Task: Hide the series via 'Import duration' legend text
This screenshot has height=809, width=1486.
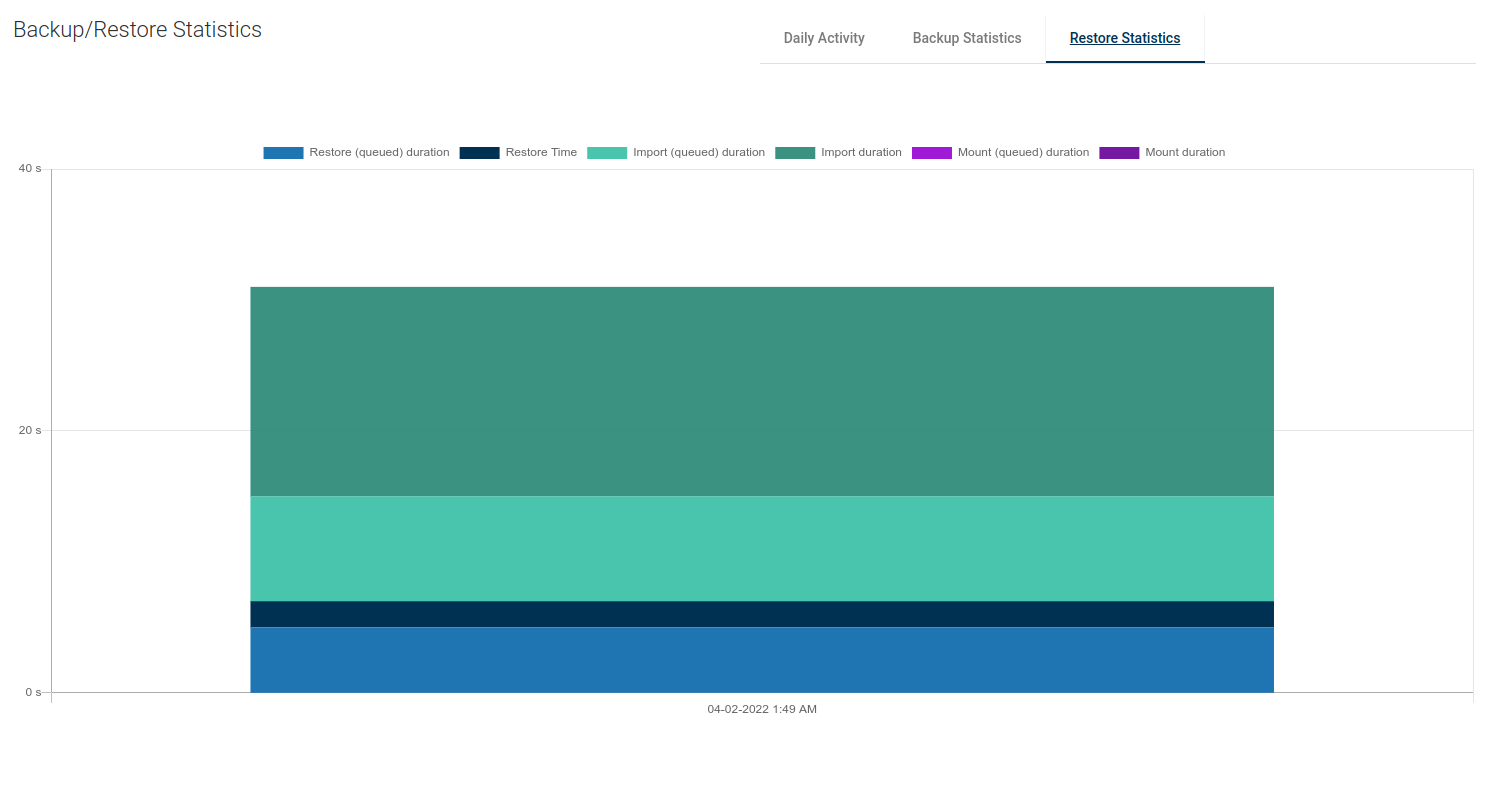Action: click(861, 153)
